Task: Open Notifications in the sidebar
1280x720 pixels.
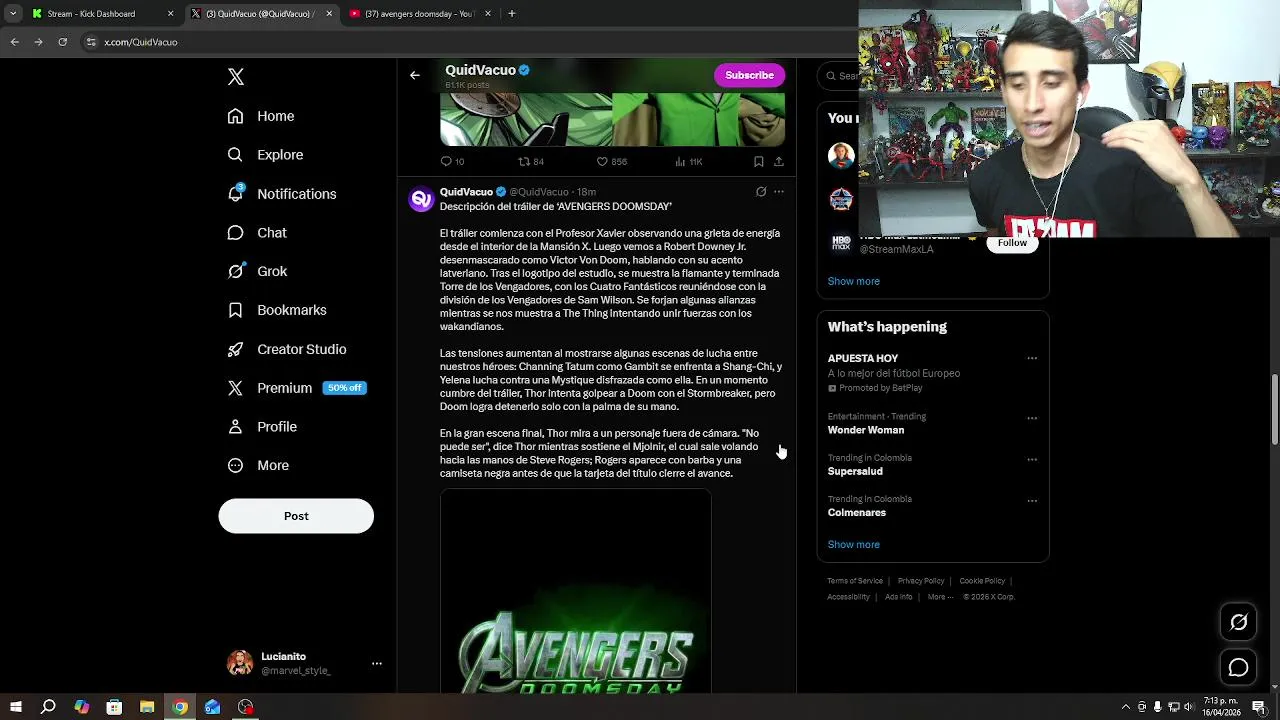Action: [x=282, y=194]
